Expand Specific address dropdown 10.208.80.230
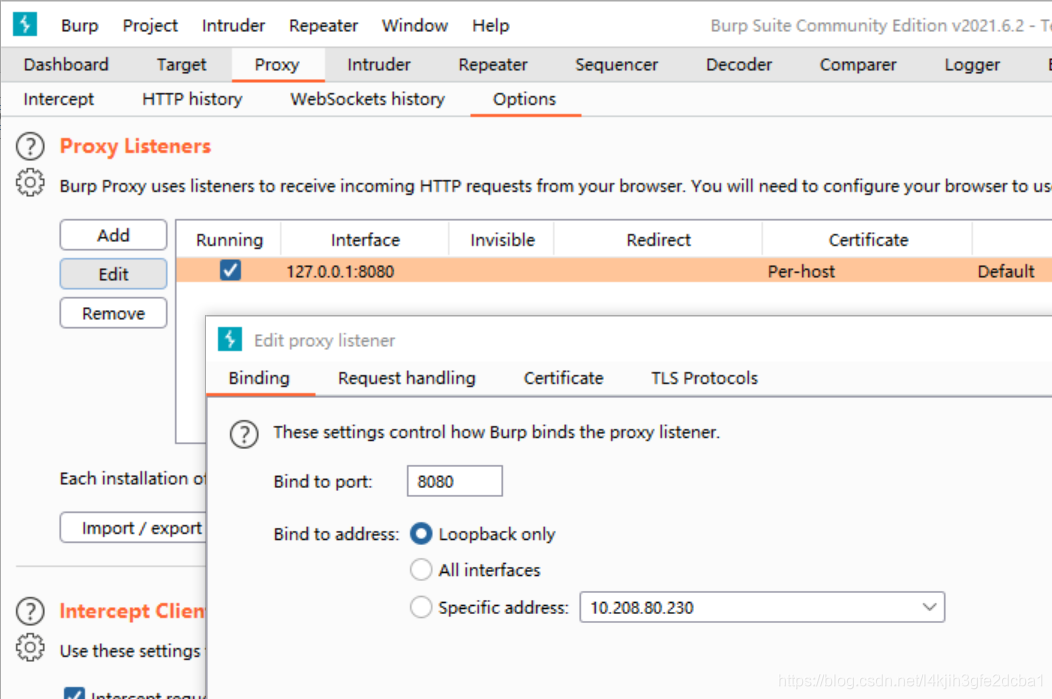Image resolution: width=1052 pixels, height=699 pixels. [929, 607]
